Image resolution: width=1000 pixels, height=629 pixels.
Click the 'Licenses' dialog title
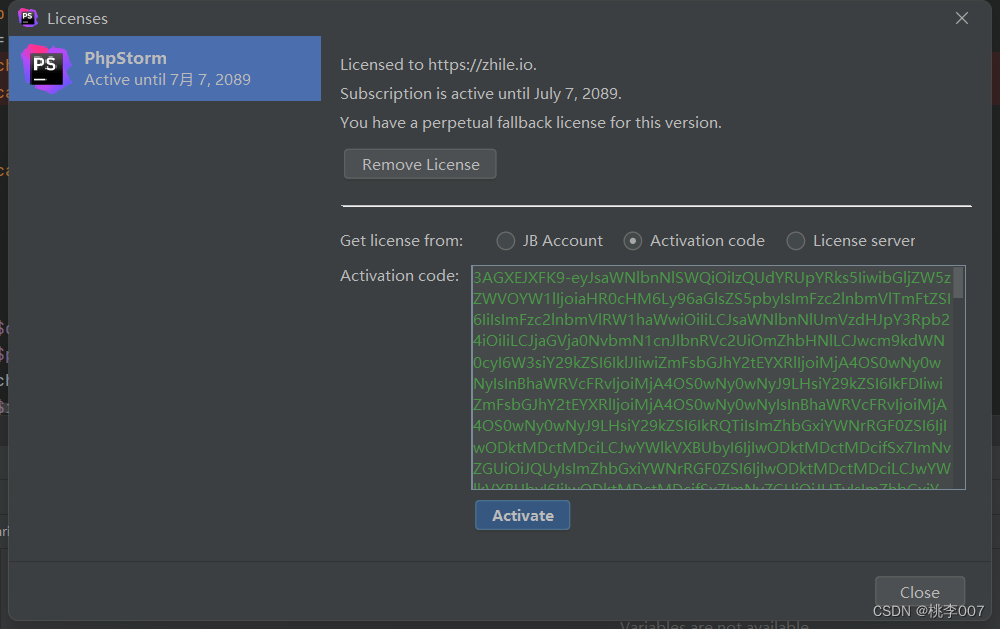tap(77, 18)
